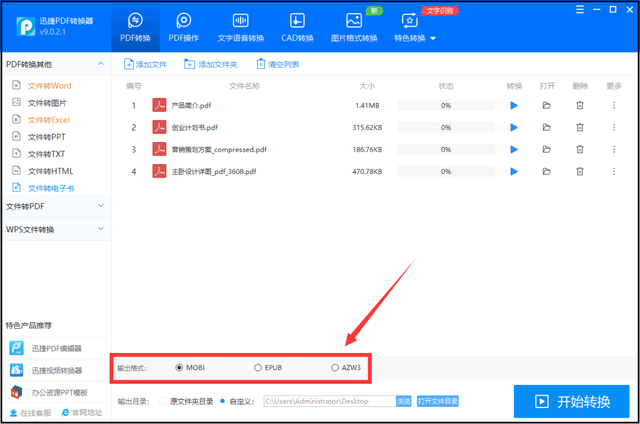Click the progress bar of 产品简介.pdf
This screenshot has height=424, width=640.
446,105
